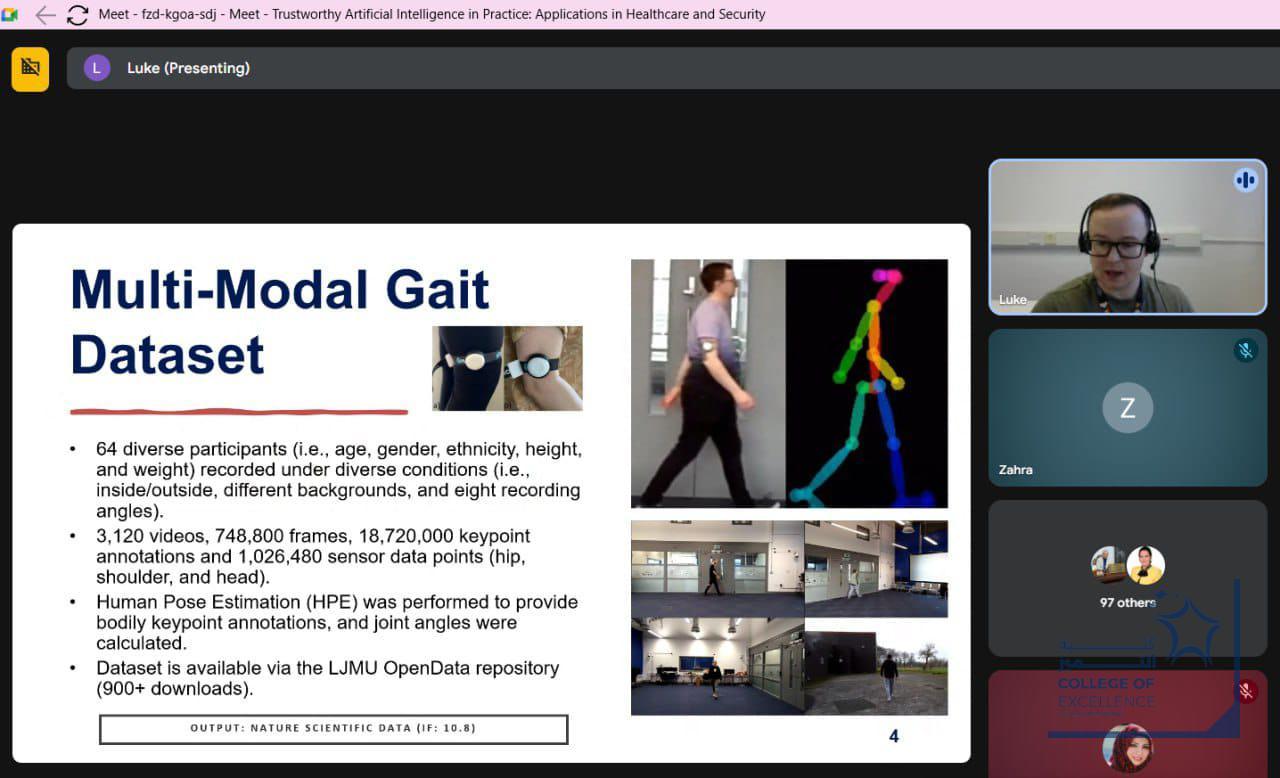Select Luke's video tile

point(1127,237)
